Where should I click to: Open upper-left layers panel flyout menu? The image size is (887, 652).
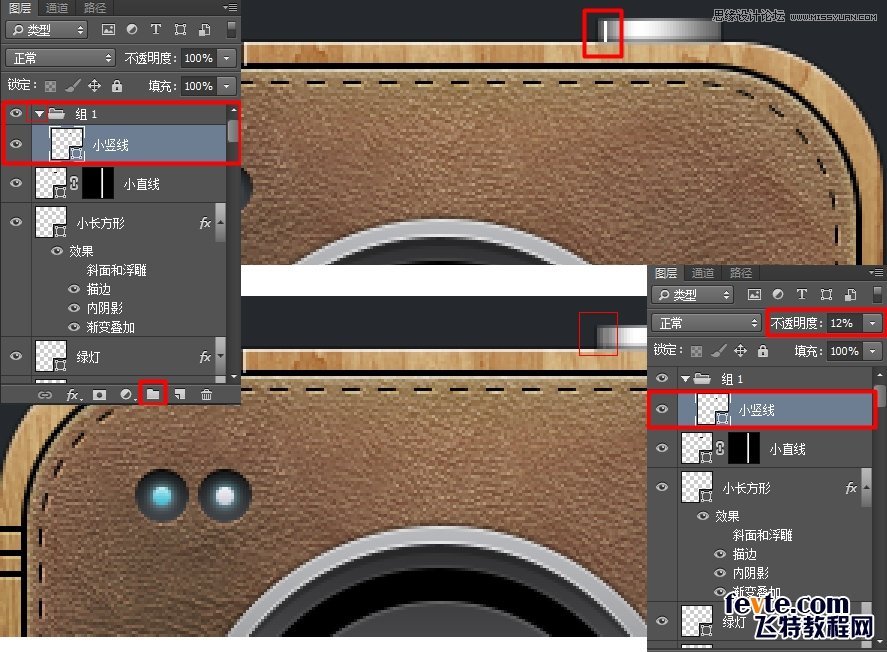230,7
